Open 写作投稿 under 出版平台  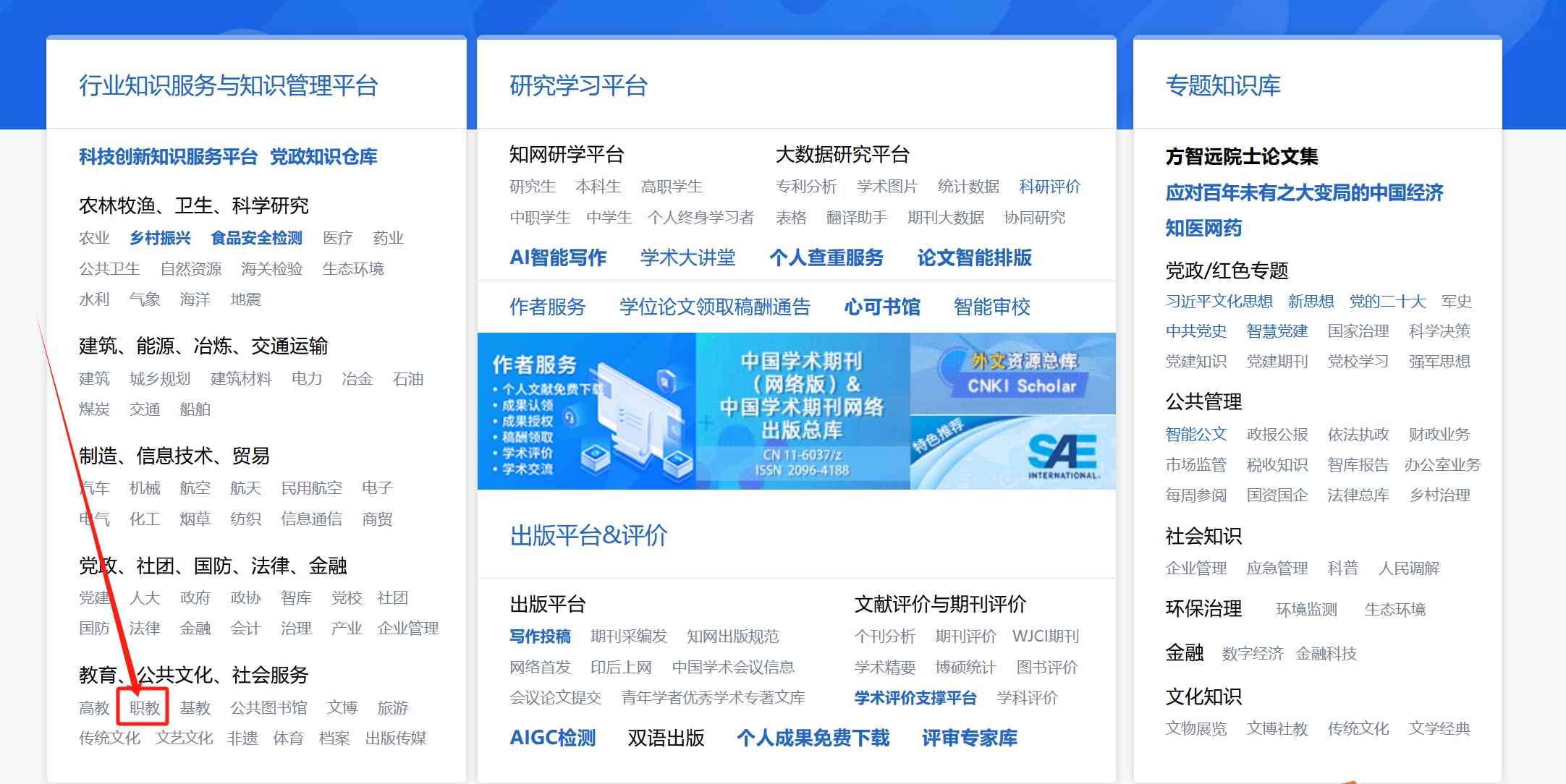540,636
